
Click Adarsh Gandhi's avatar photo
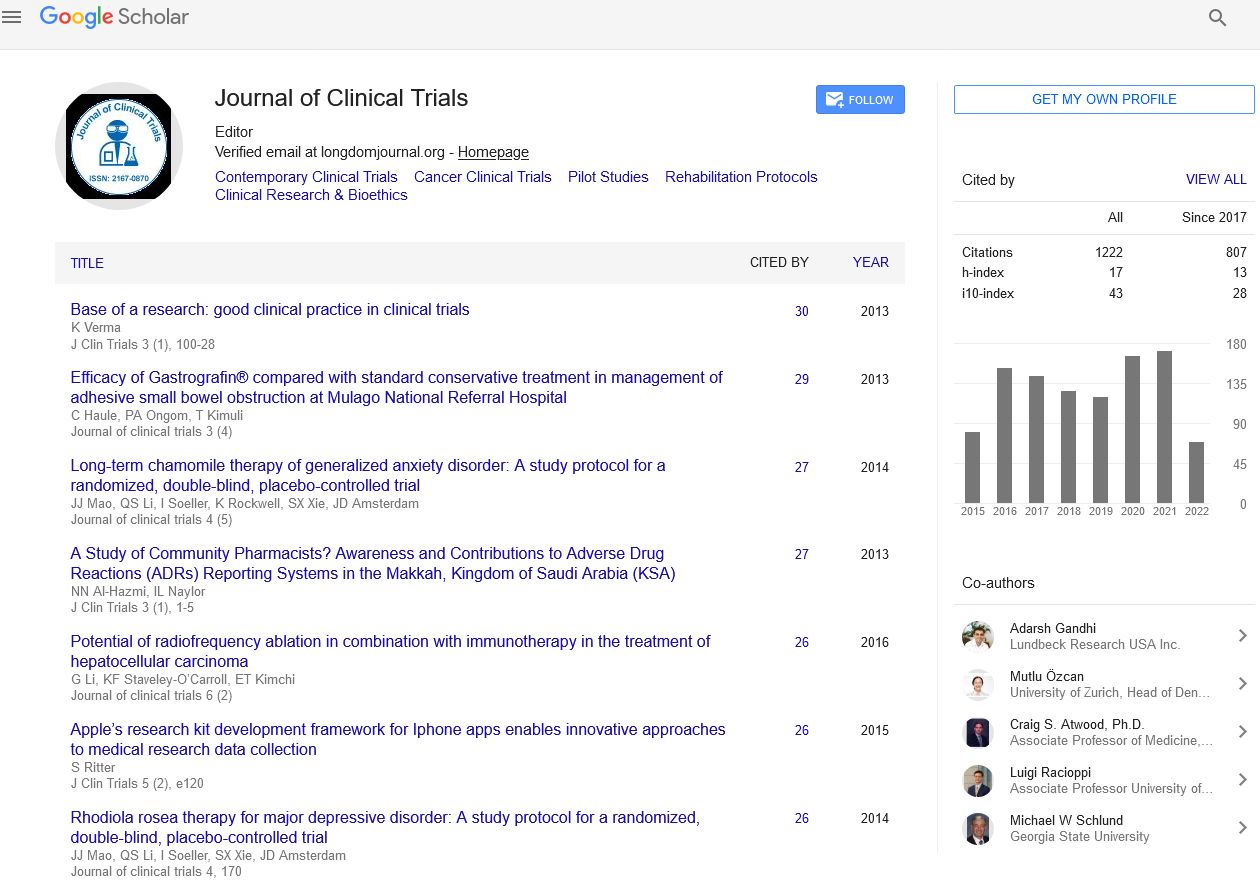977,636
